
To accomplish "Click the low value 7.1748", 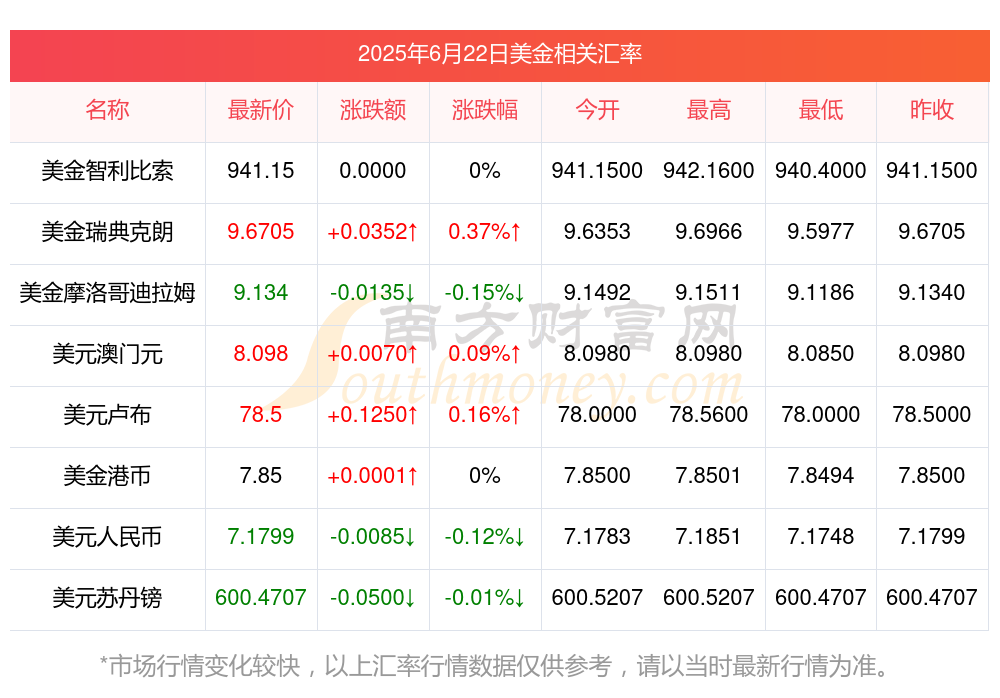I will pos(821,537).
